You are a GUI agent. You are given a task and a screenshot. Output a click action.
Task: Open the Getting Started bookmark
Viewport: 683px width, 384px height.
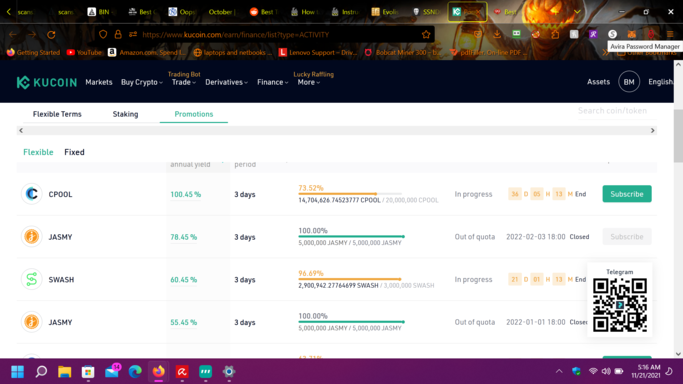[33, 52]
